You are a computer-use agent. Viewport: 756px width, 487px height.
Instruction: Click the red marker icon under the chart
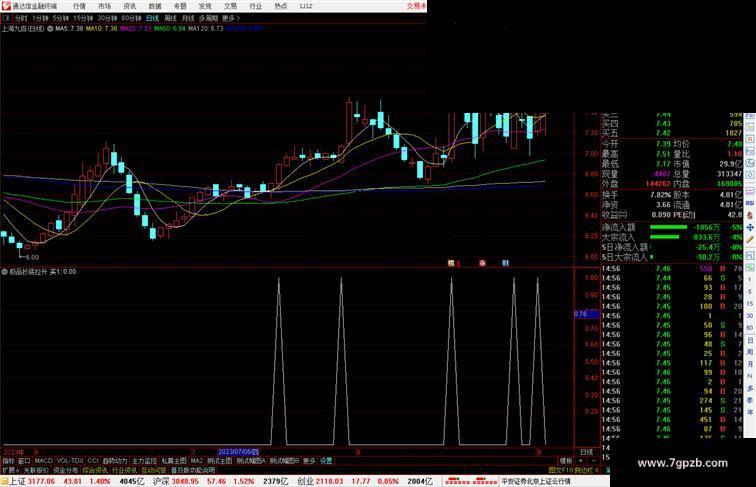482,263
